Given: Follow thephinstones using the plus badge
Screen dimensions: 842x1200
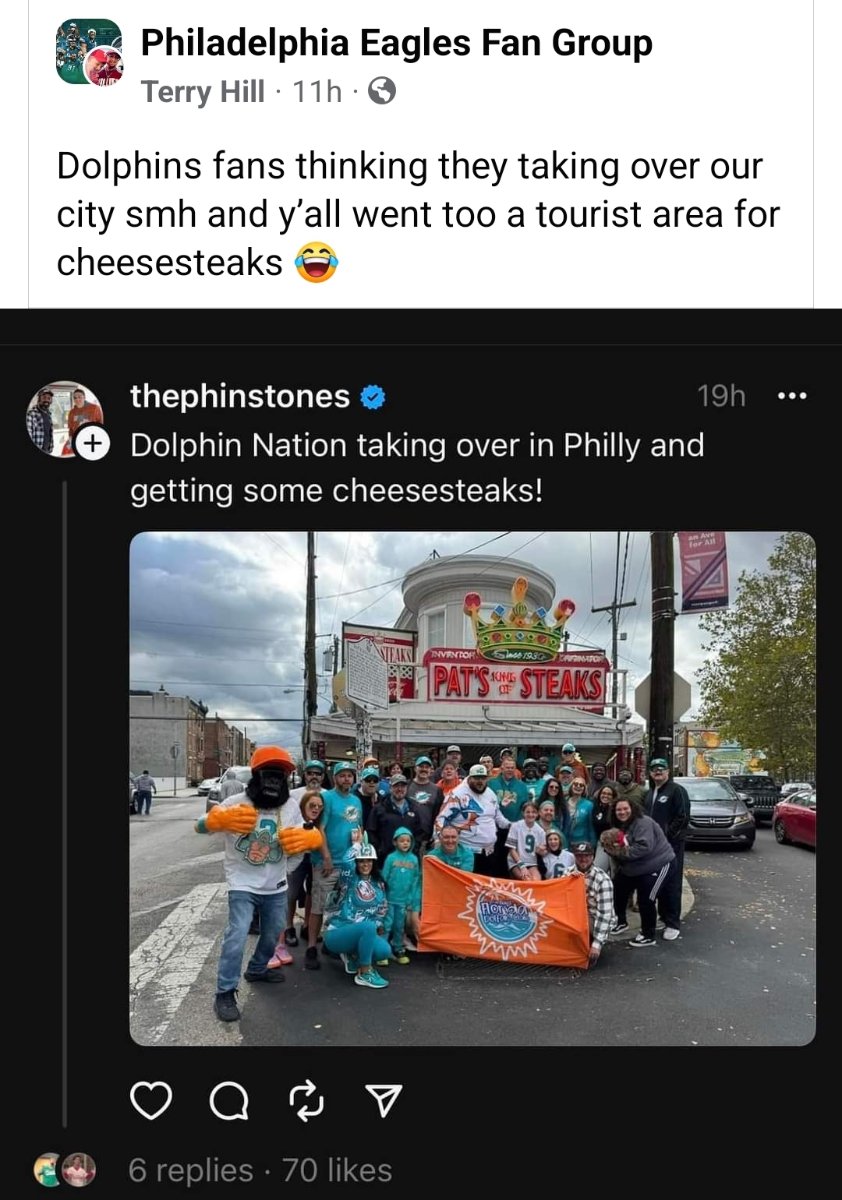Looking at the screenshot, I should pyautogui.click(x=91, y=444).
